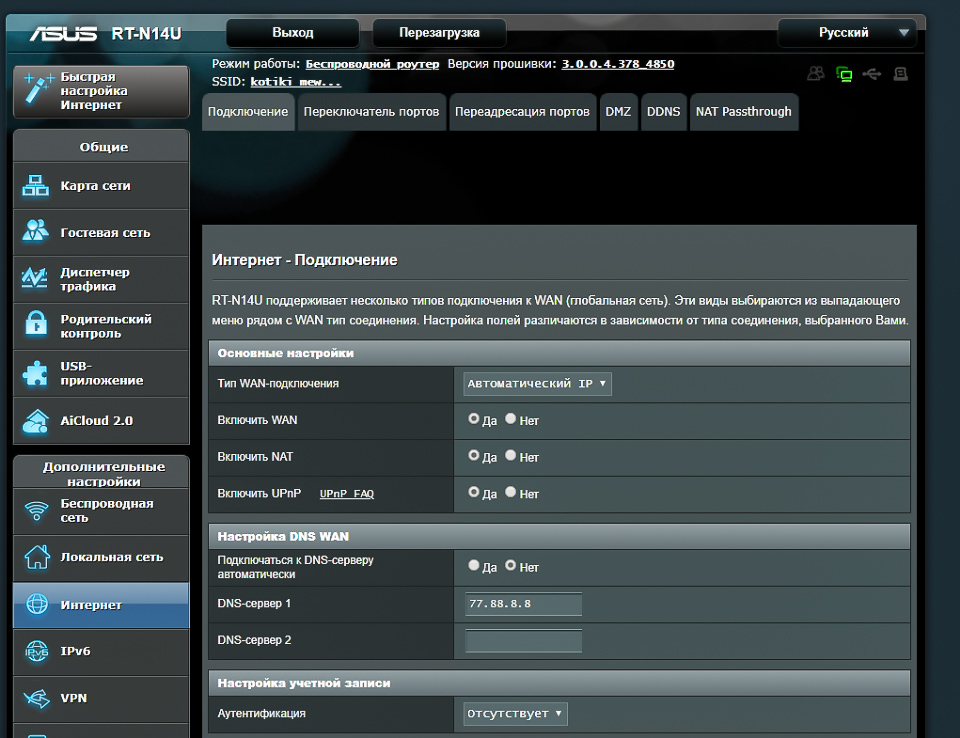
Task: Click the Traffic Manager graph icon
Action: (35, 279)
